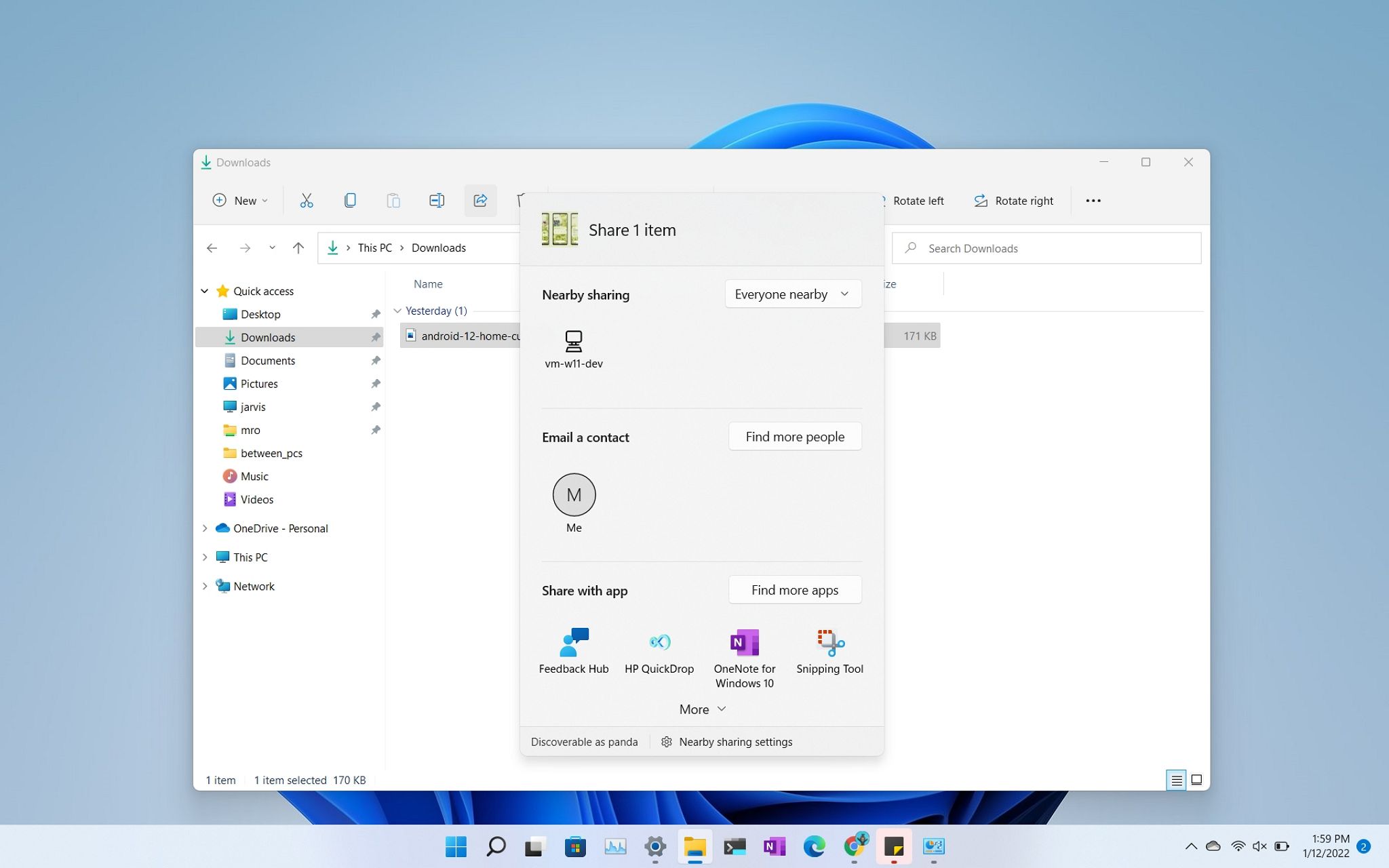This screenshot has width=1389, height=868.
Task: Click Rotate left in toolbar
Action: 912,201
